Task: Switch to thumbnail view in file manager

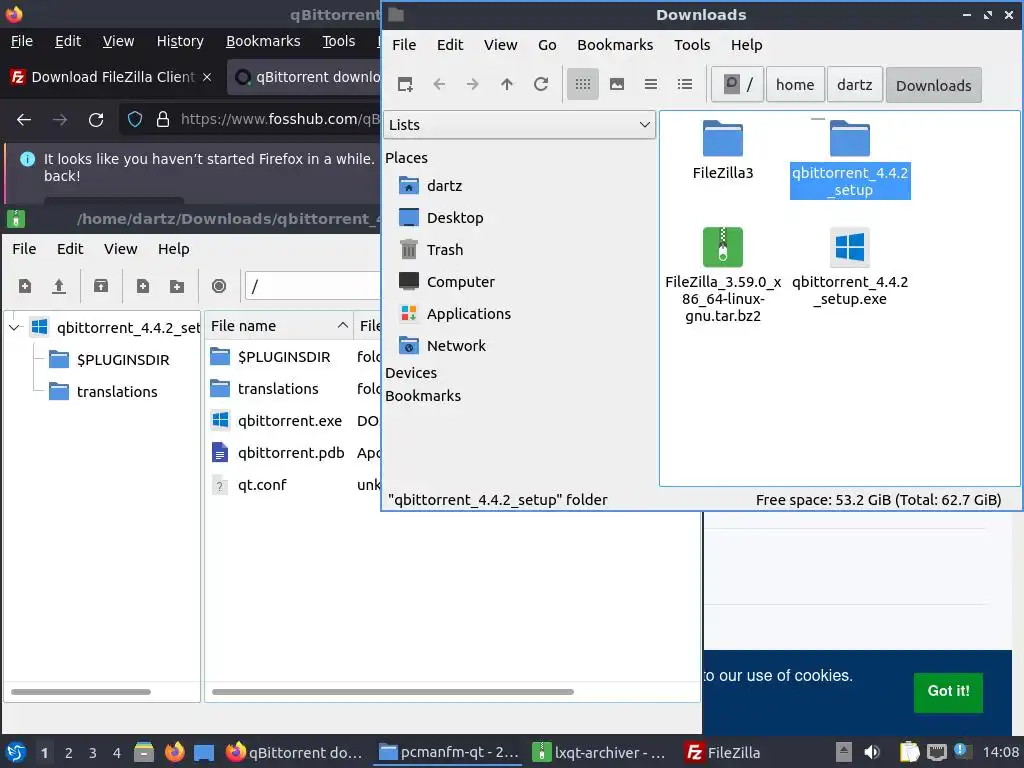Action: click(x=616, y=84)
